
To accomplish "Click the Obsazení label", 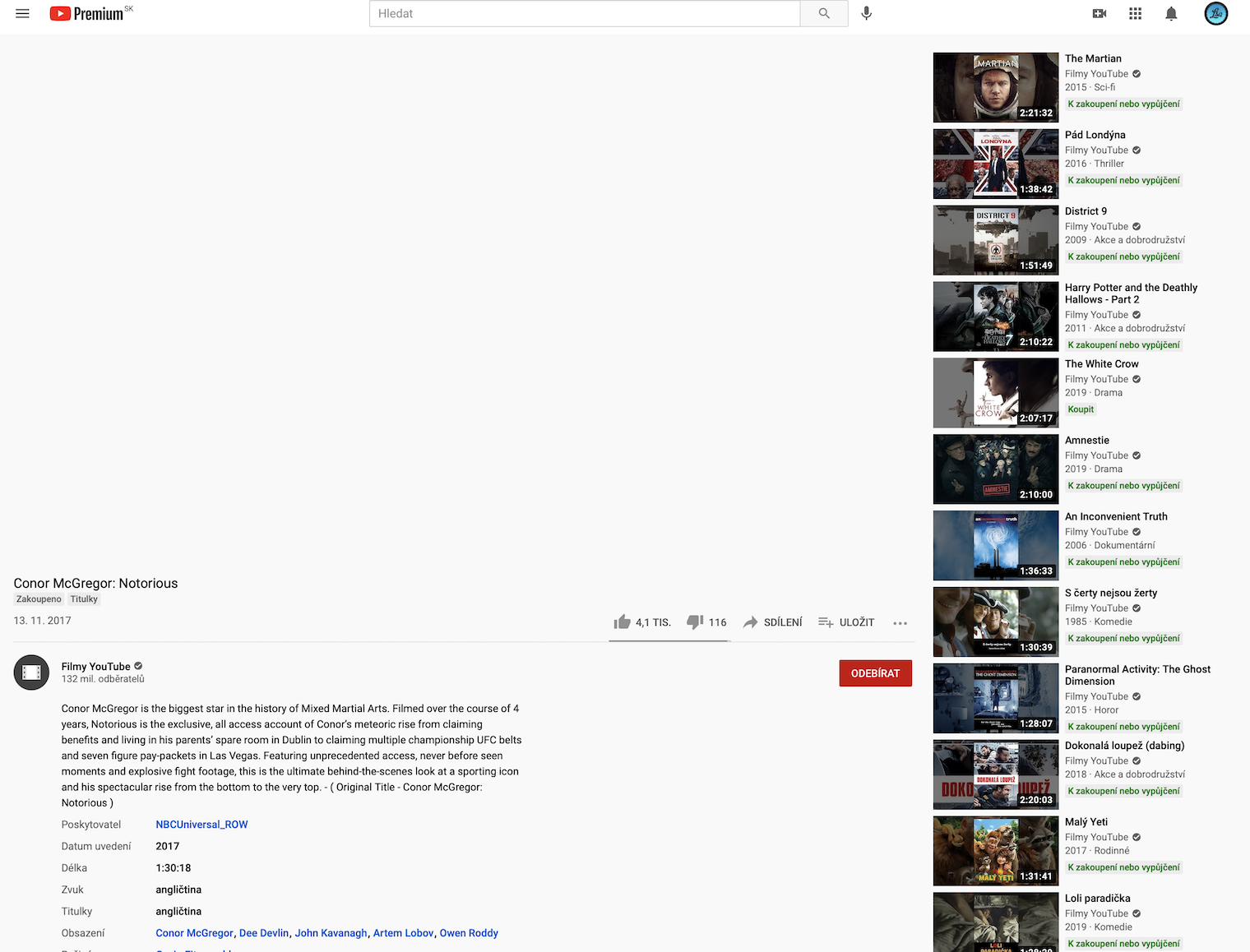I will tap(83, 933).
